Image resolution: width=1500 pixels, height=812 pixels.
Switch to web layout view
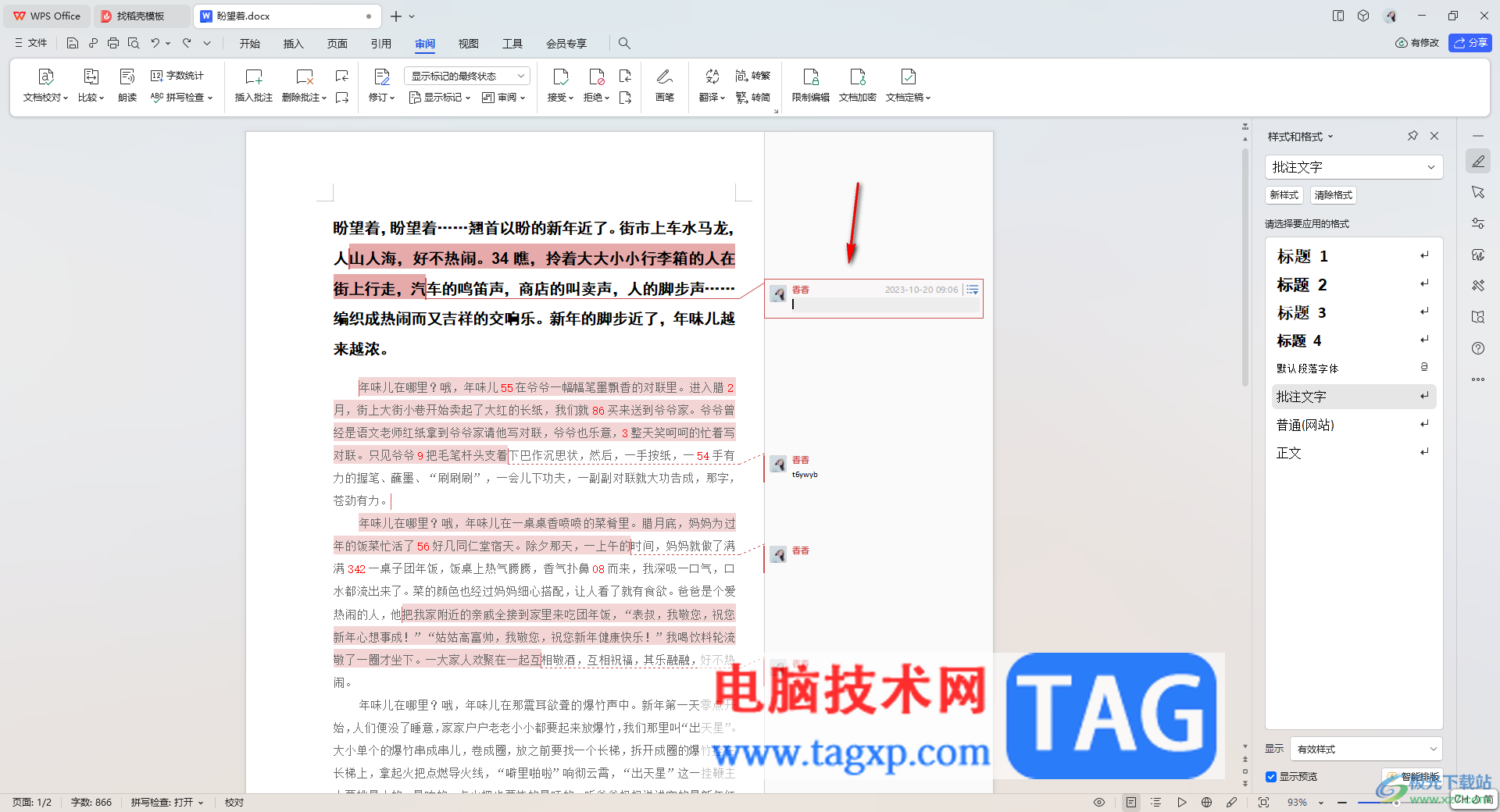point(1207,802)
